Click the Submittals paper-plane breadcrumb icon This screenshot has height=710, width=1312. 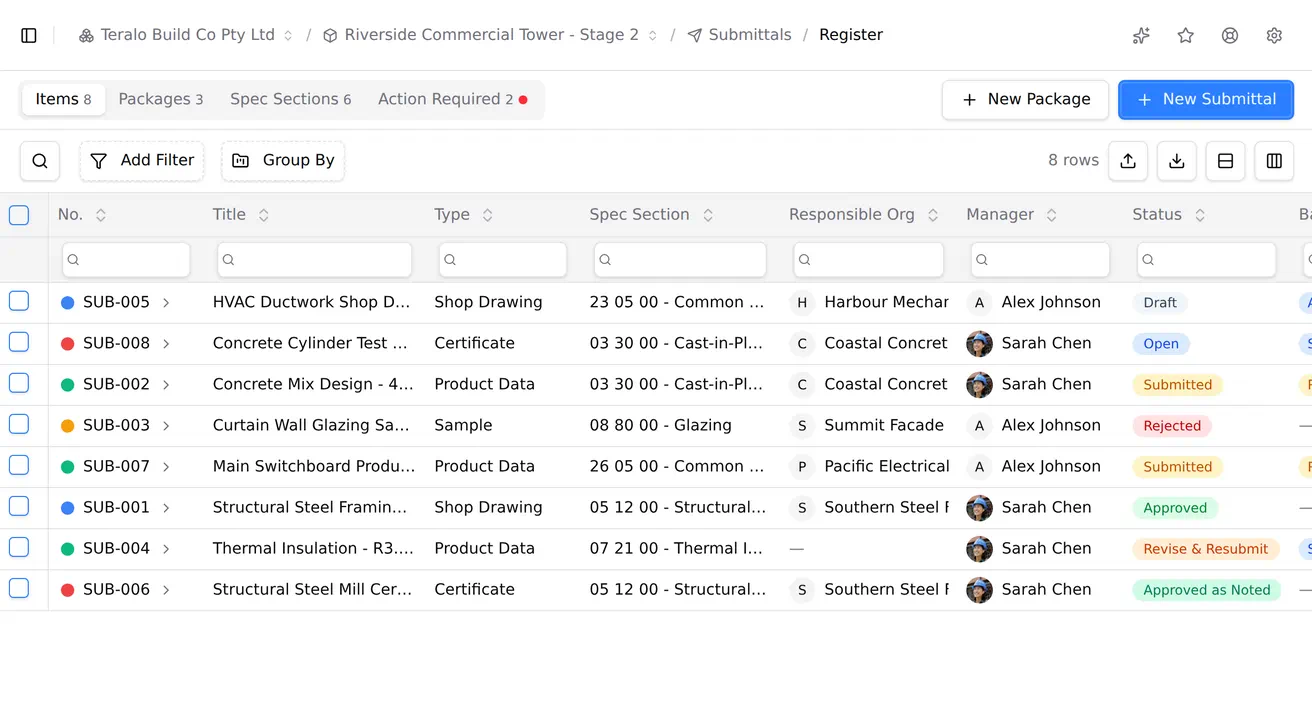tap(695, 35)
